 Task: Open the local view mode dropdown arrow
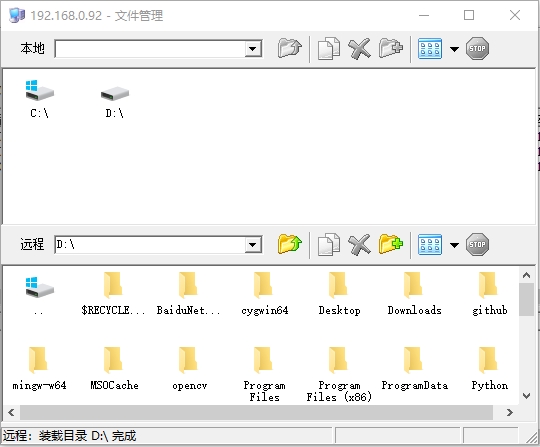tap(454, 49)
